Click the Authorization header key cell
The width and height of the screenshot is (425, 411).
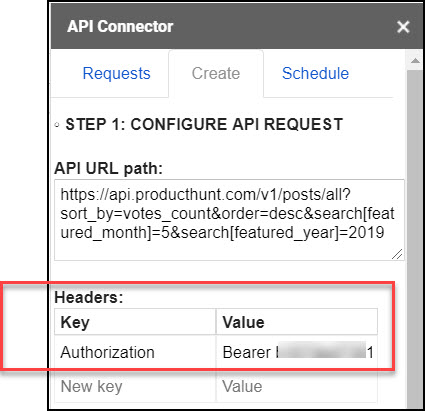coord(135,352)
